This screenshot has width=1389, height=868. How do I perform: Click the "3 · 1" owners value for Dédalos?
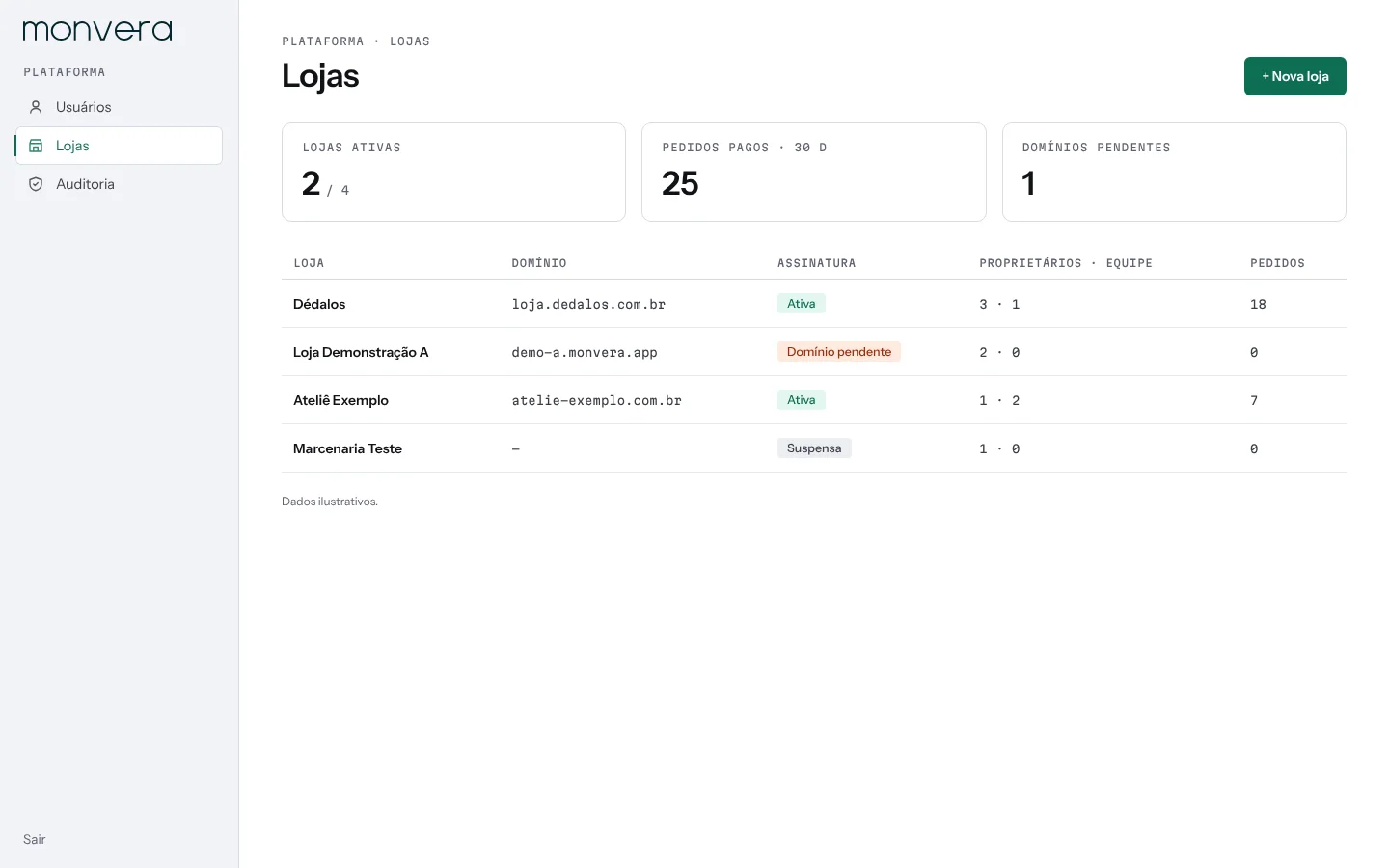(x=999, y=304)
